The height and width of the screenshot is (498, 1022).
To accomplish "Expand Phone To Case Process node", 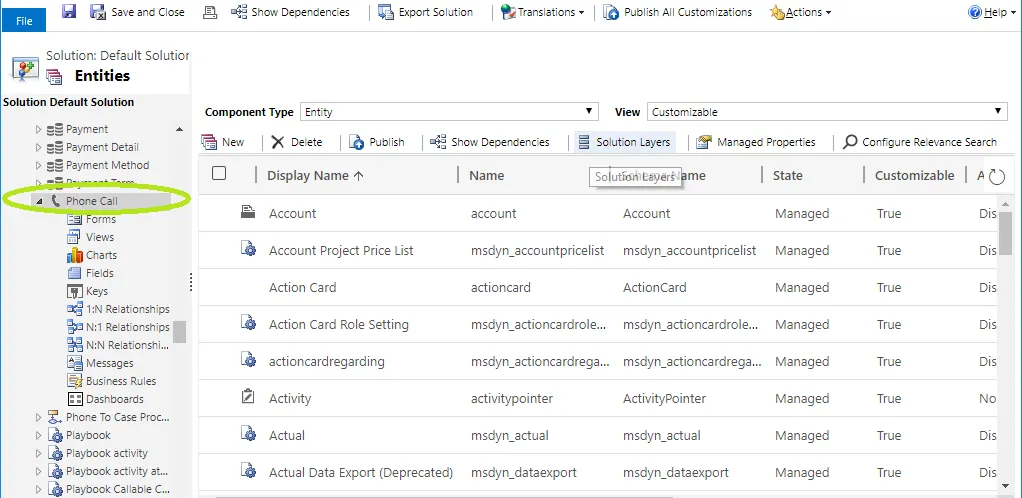I will pos(38,417).
